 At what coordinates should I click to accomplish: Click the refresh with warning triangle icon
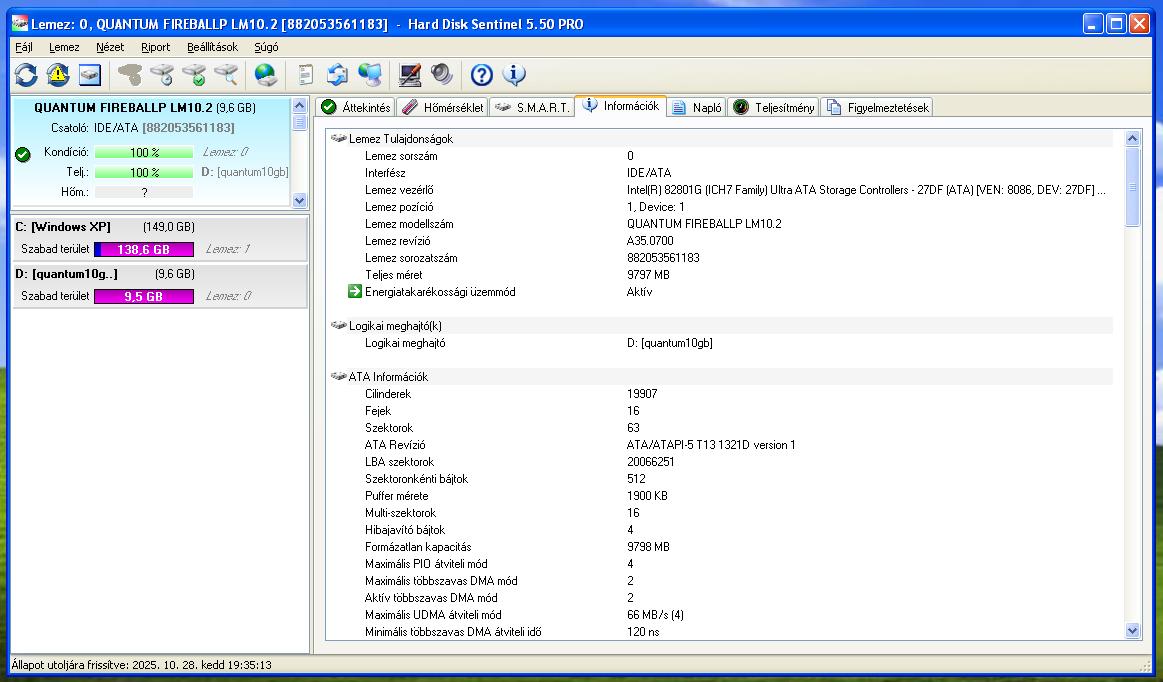(x=58, y=75)
